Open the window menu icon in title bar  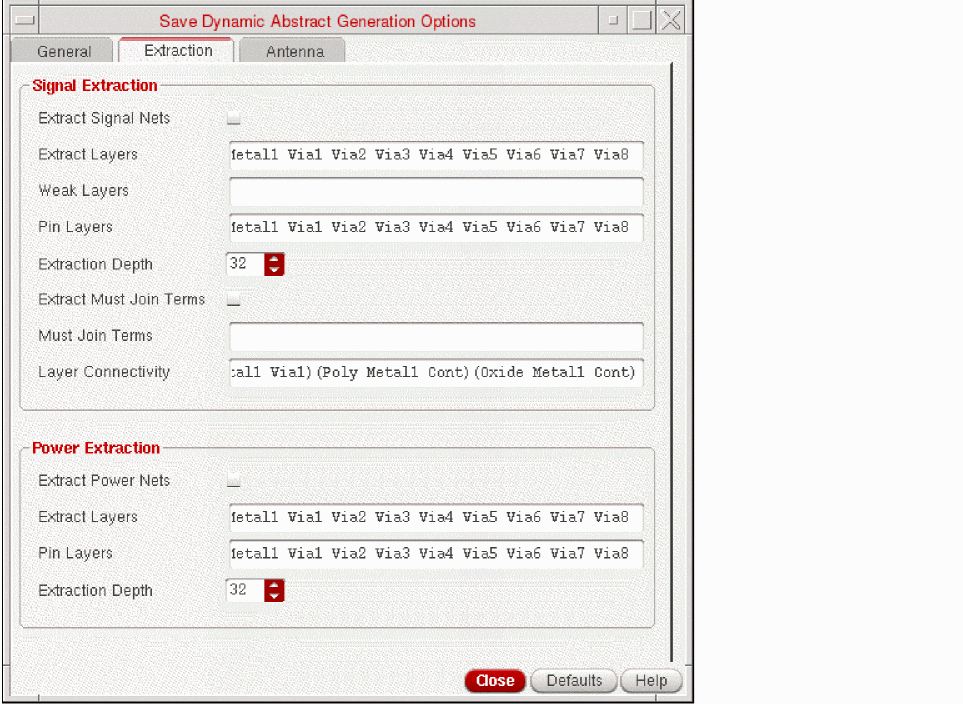[x=25, y=20]
